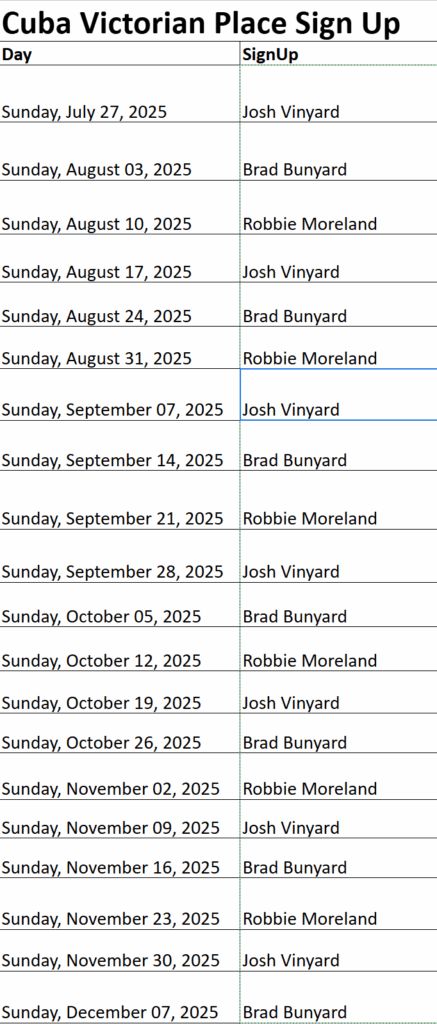Select the Sunday, August 03, 2025 cell

click(120, 152)
